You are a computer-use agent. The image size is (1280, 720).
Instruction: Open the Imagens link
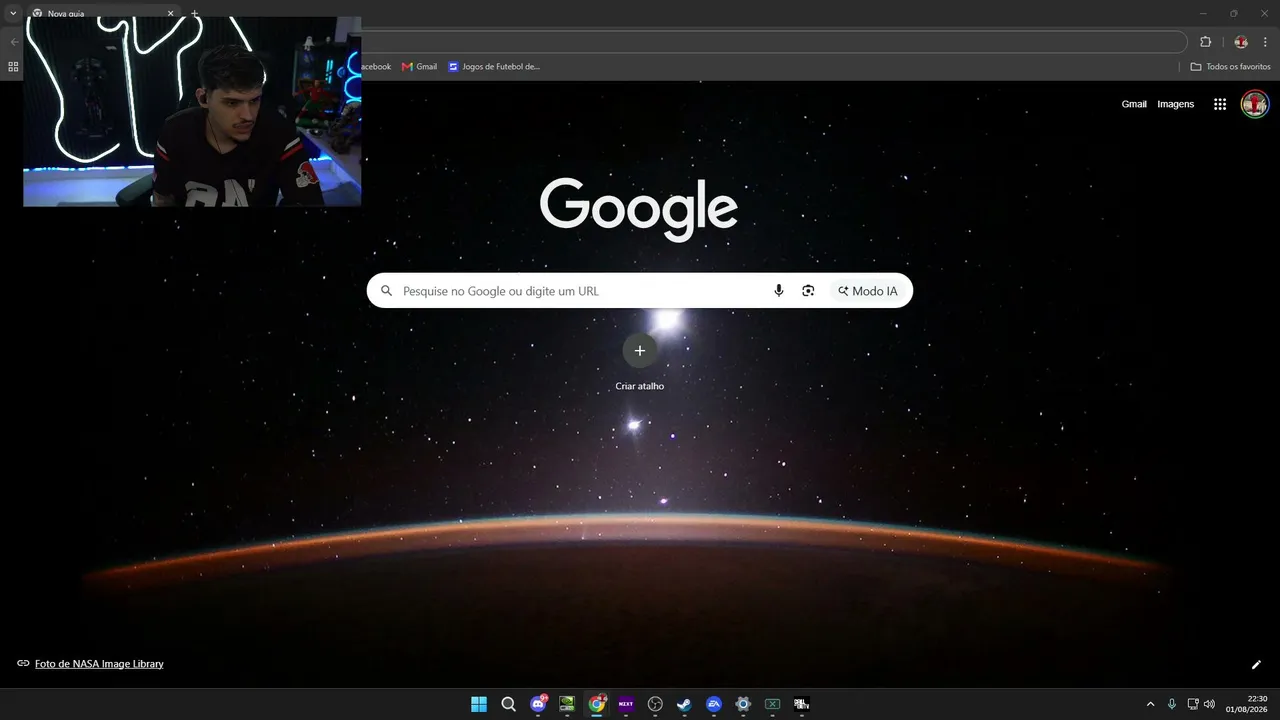(1176, 104)
